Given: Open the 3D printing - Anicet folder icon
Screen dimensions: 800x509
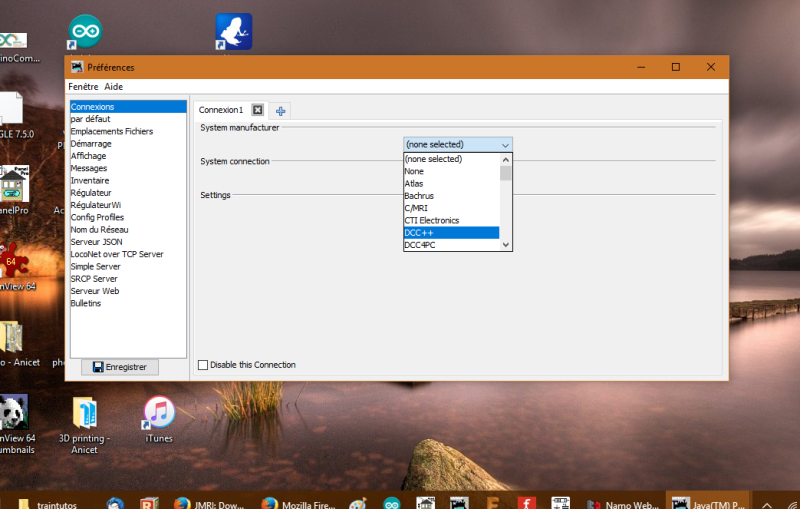Looking at the screenshot, I should coord(85,412).
